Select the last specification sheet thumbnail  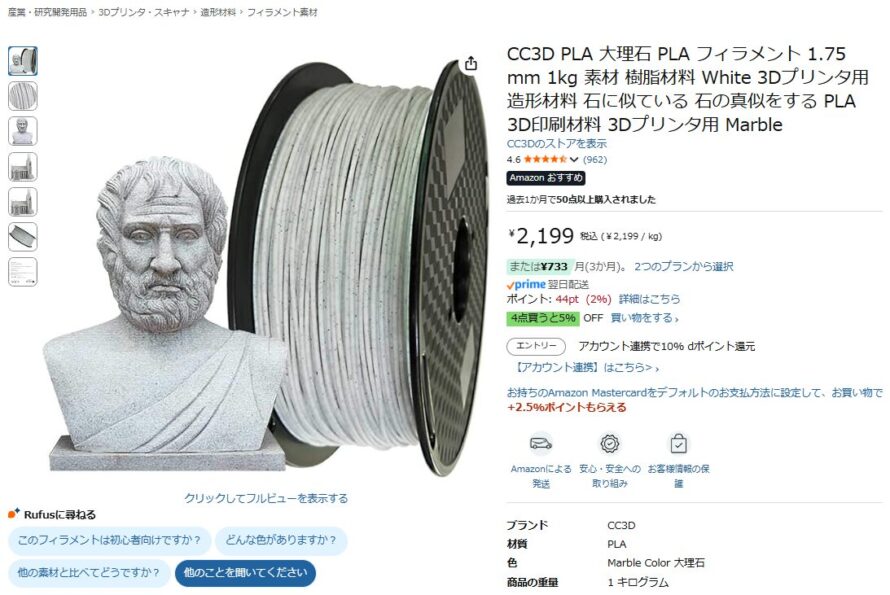click(x=23, y=272)
